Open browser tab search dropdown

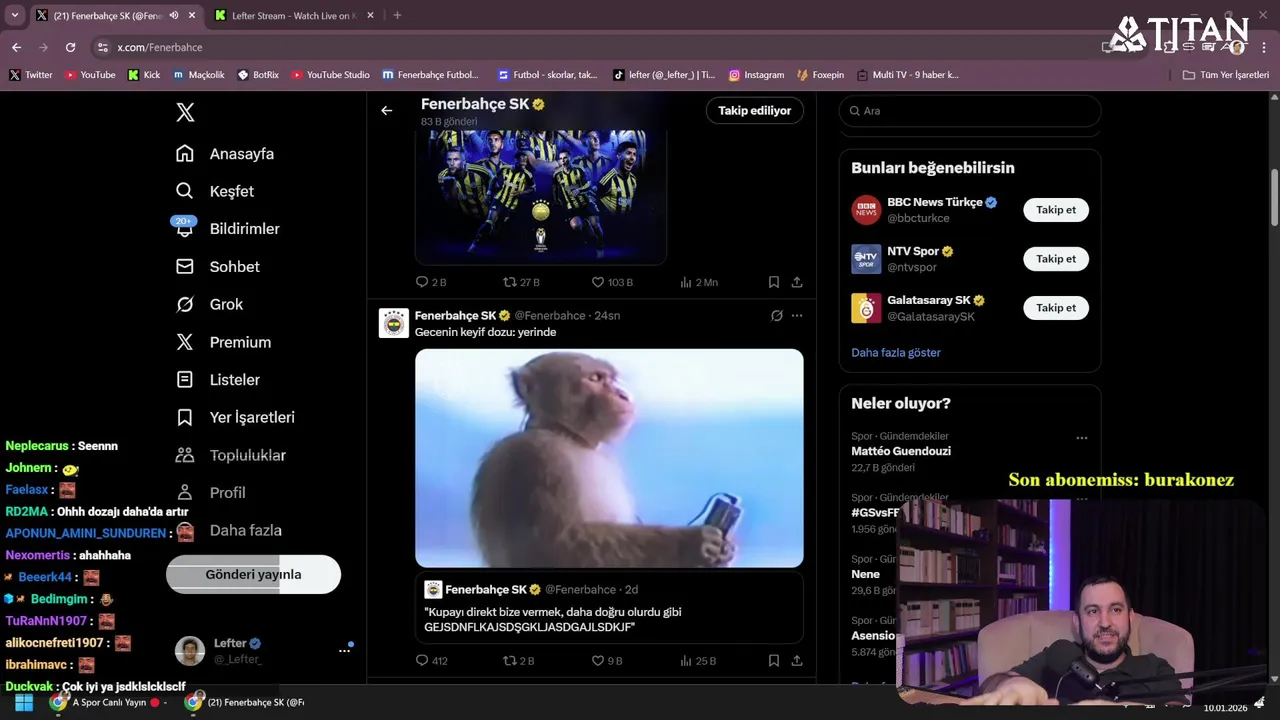(x=14, y=16)
